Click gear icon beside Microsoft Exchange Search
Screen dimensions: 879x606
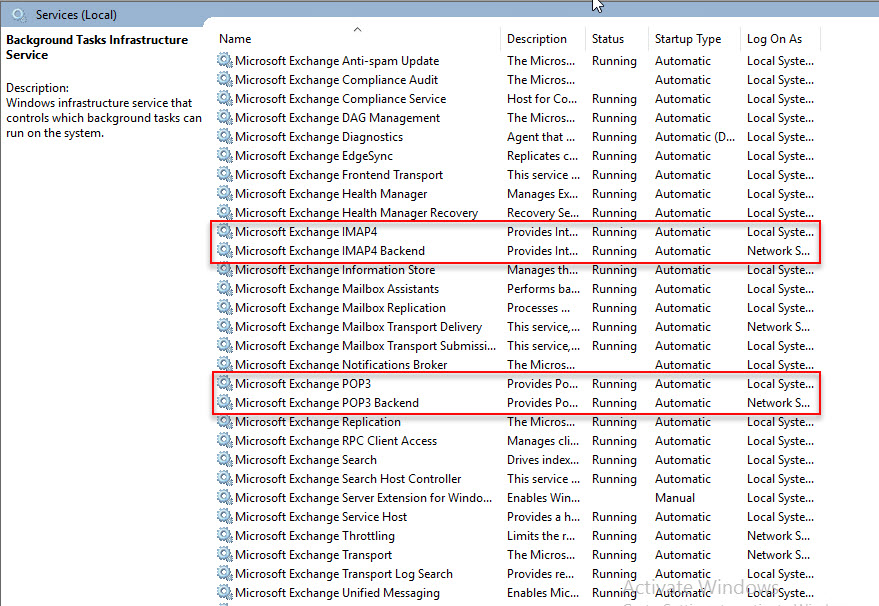click(x=225, y=459)
